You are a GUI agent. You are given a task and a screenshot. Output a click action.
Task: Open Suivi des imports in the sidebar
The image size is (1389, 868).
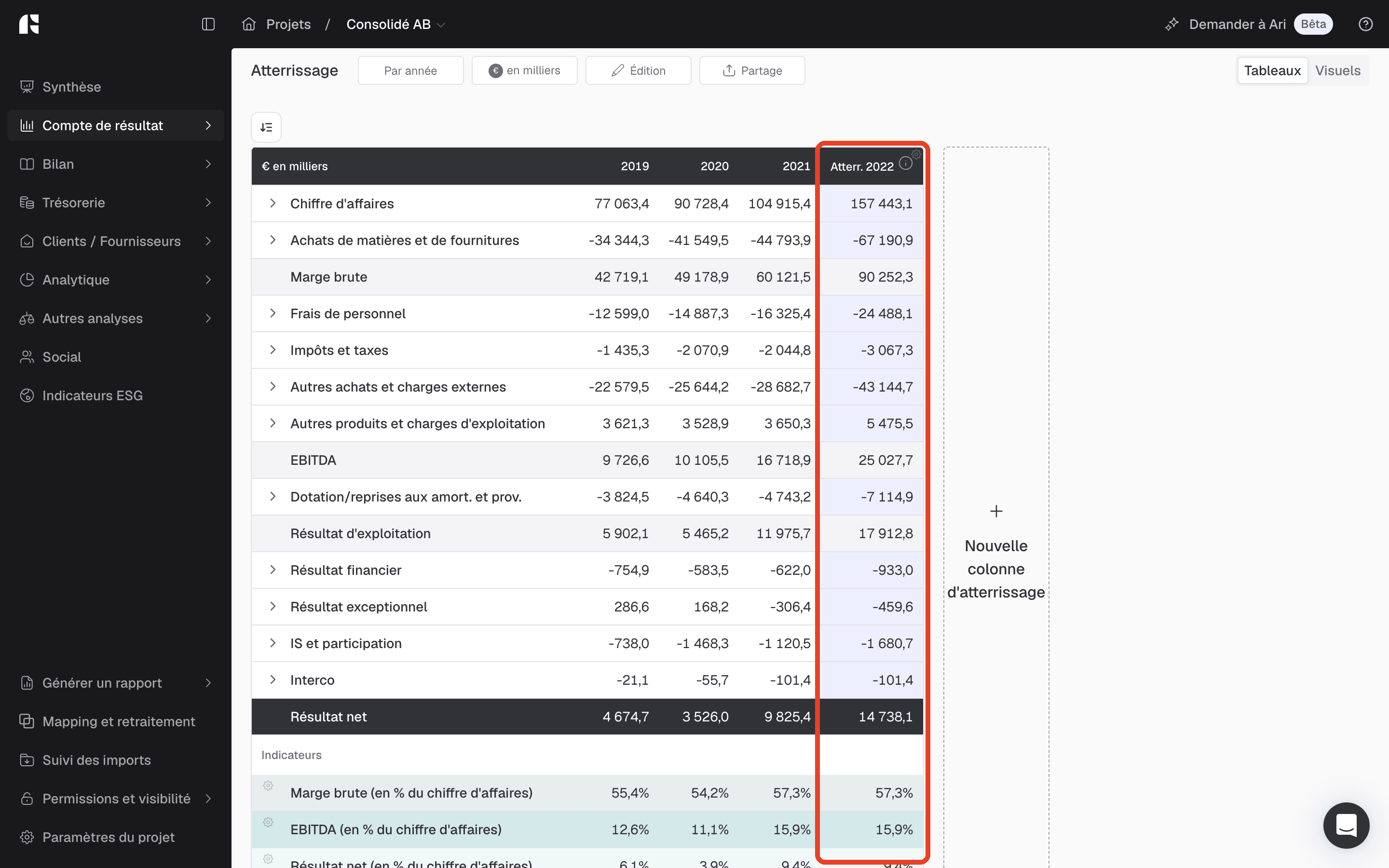click(116, 759)
